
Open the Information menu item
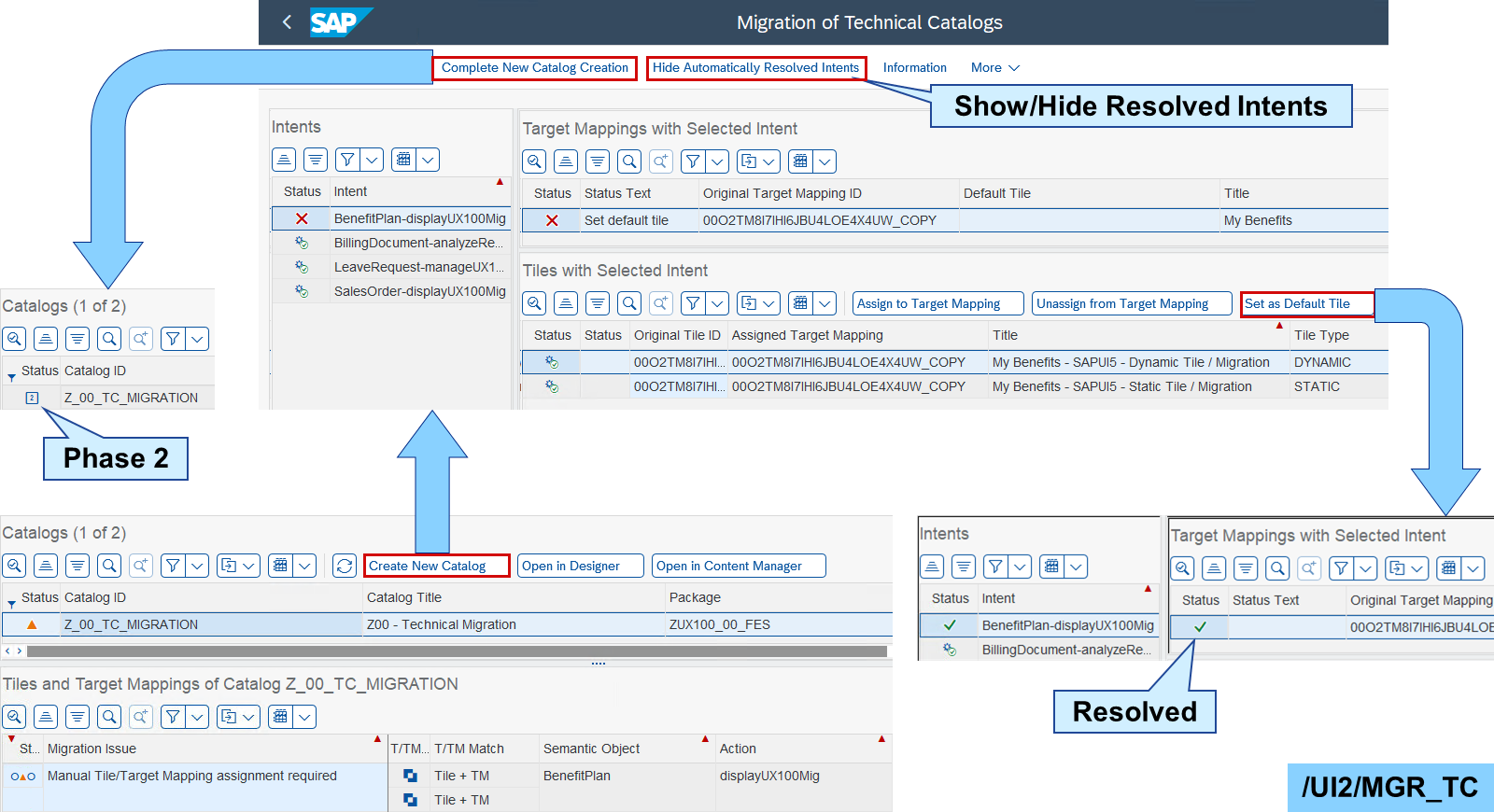click(915, 68)
